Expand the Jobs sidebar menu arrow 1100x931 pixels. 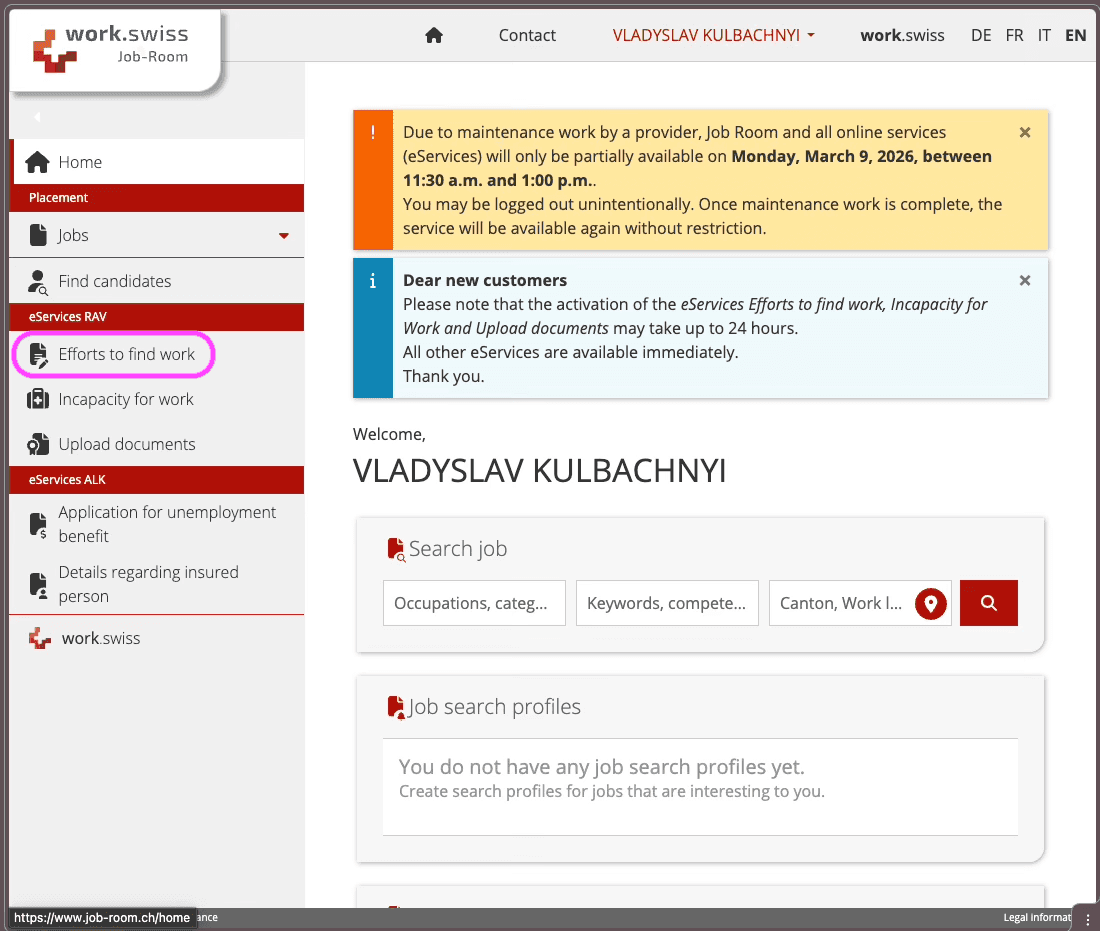click(284, 236)
